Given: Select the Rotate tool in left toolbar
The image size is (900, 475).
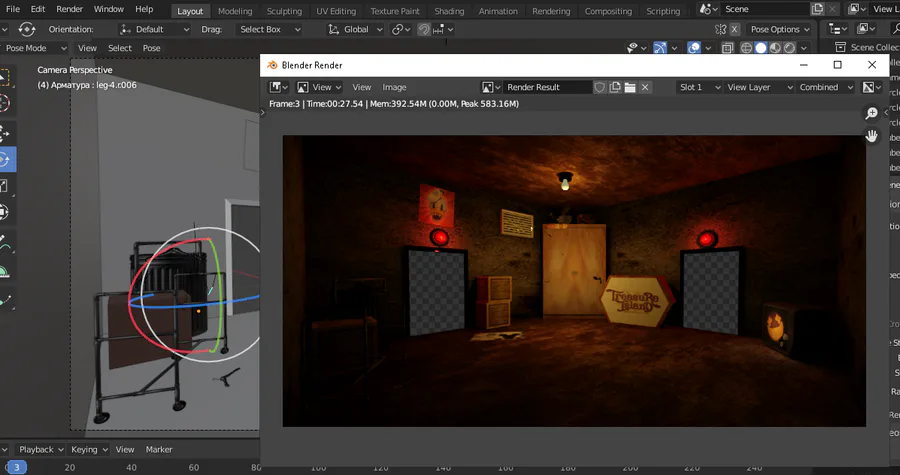Looking at the screenshot, I should tap(5, 159).
